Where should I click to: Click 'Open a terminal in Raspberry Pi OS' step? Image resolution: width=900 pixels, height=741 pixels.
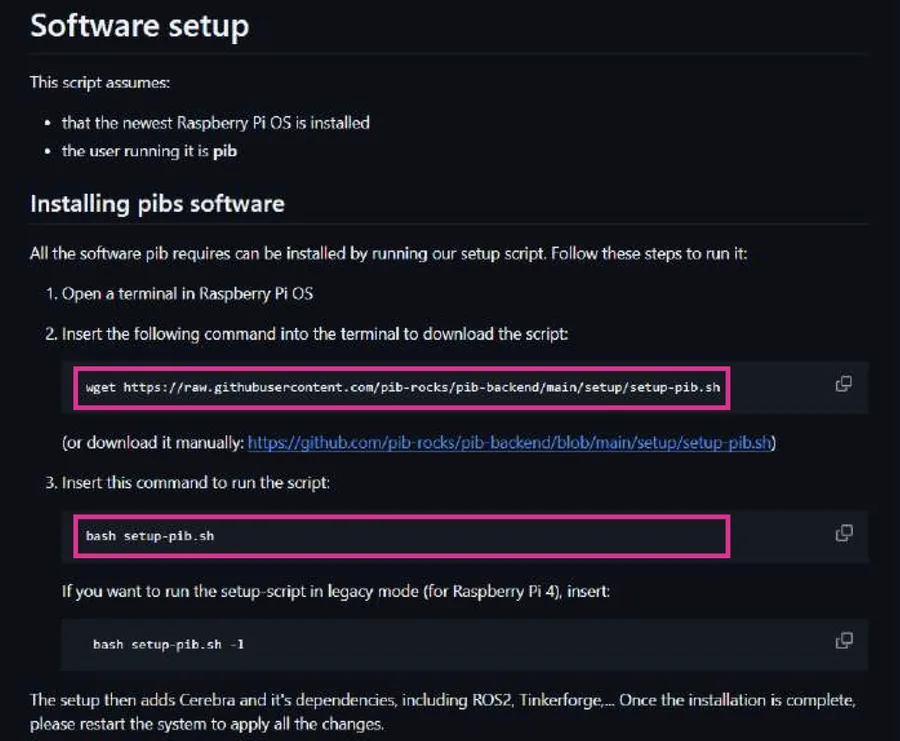187,294
